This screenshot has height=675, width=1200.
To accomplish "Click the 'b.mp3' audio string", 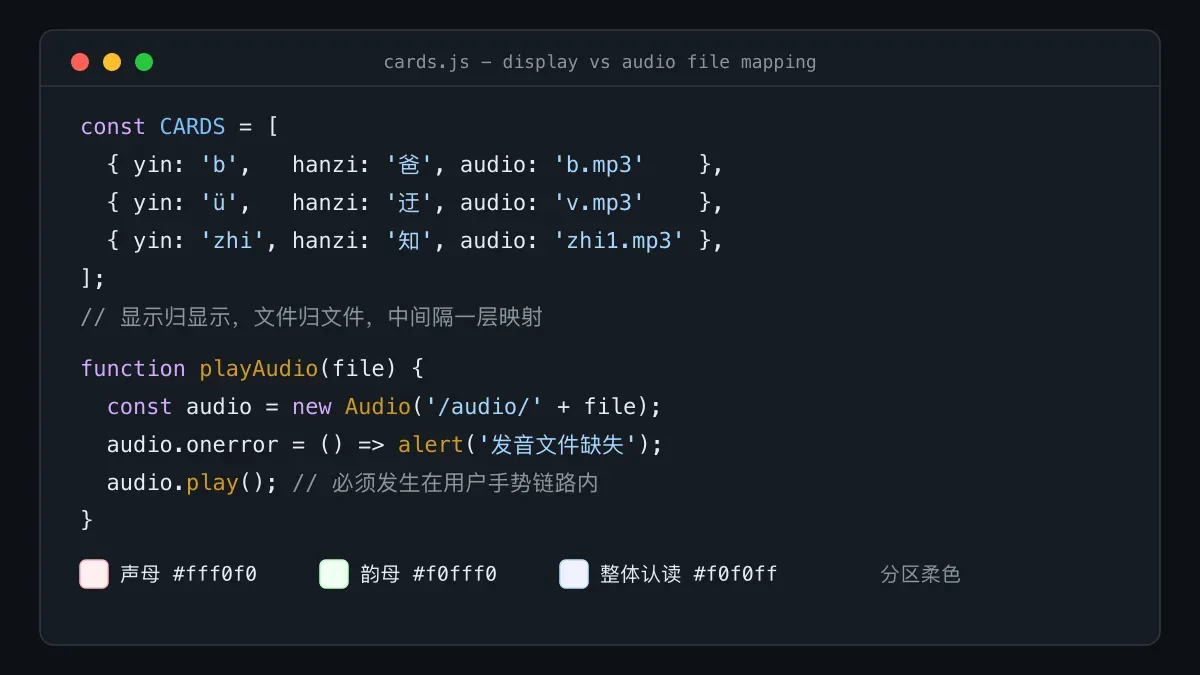I will (x=599, y=165).
